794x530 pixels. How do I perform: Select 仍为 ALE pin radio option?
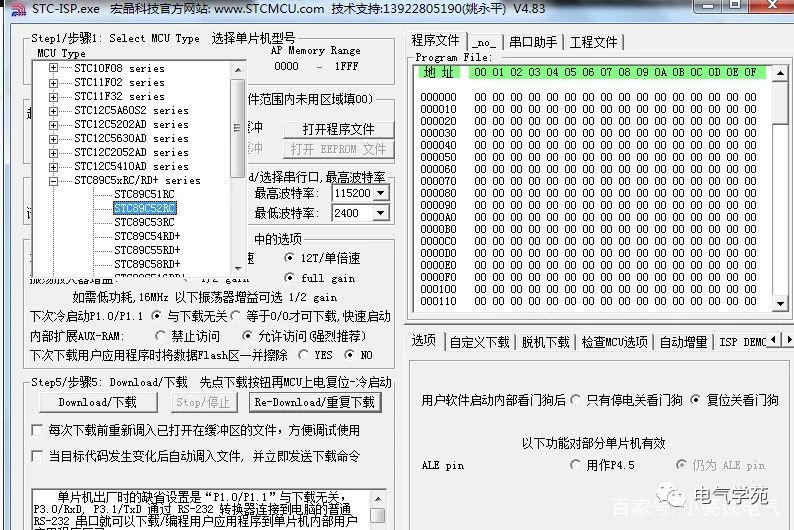(x=682, y=465)
